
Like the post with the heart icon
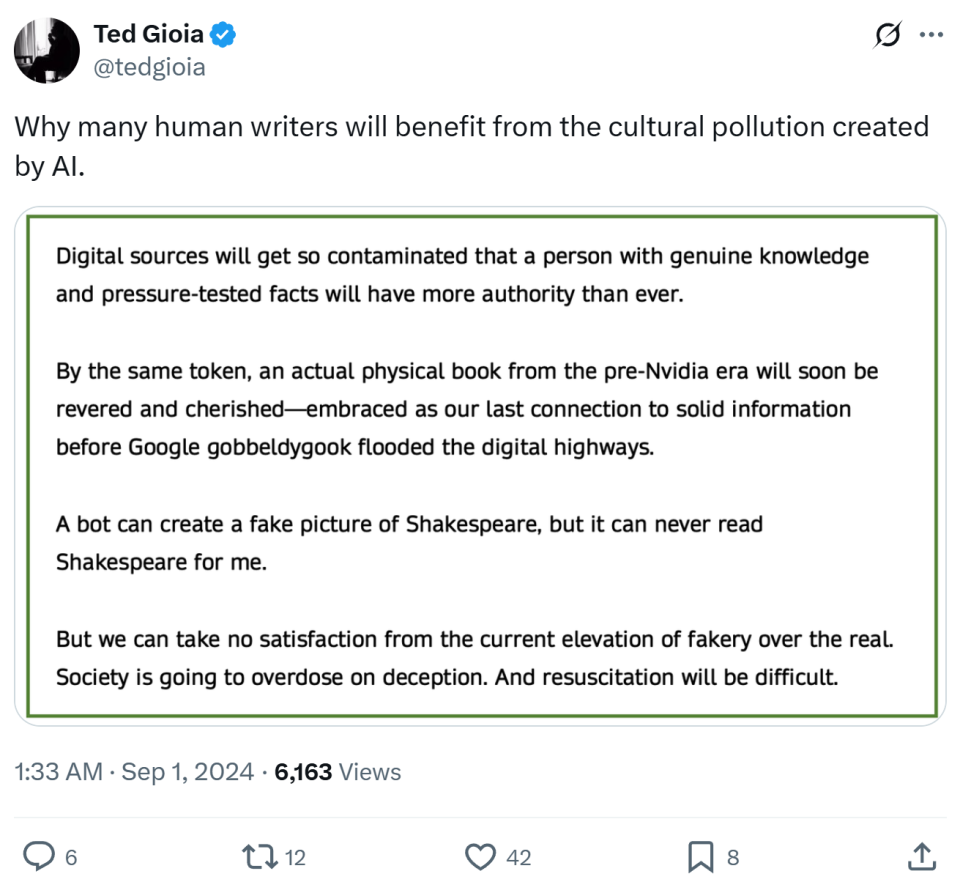coord(482,856)
